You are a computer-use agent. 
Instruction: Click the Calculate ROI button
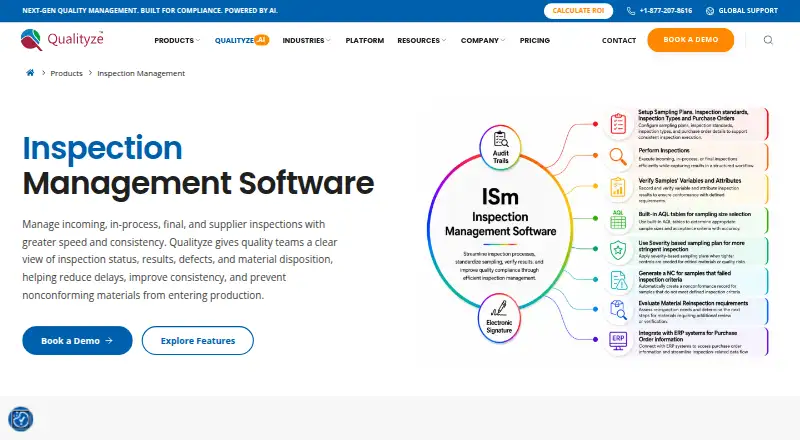578,11
